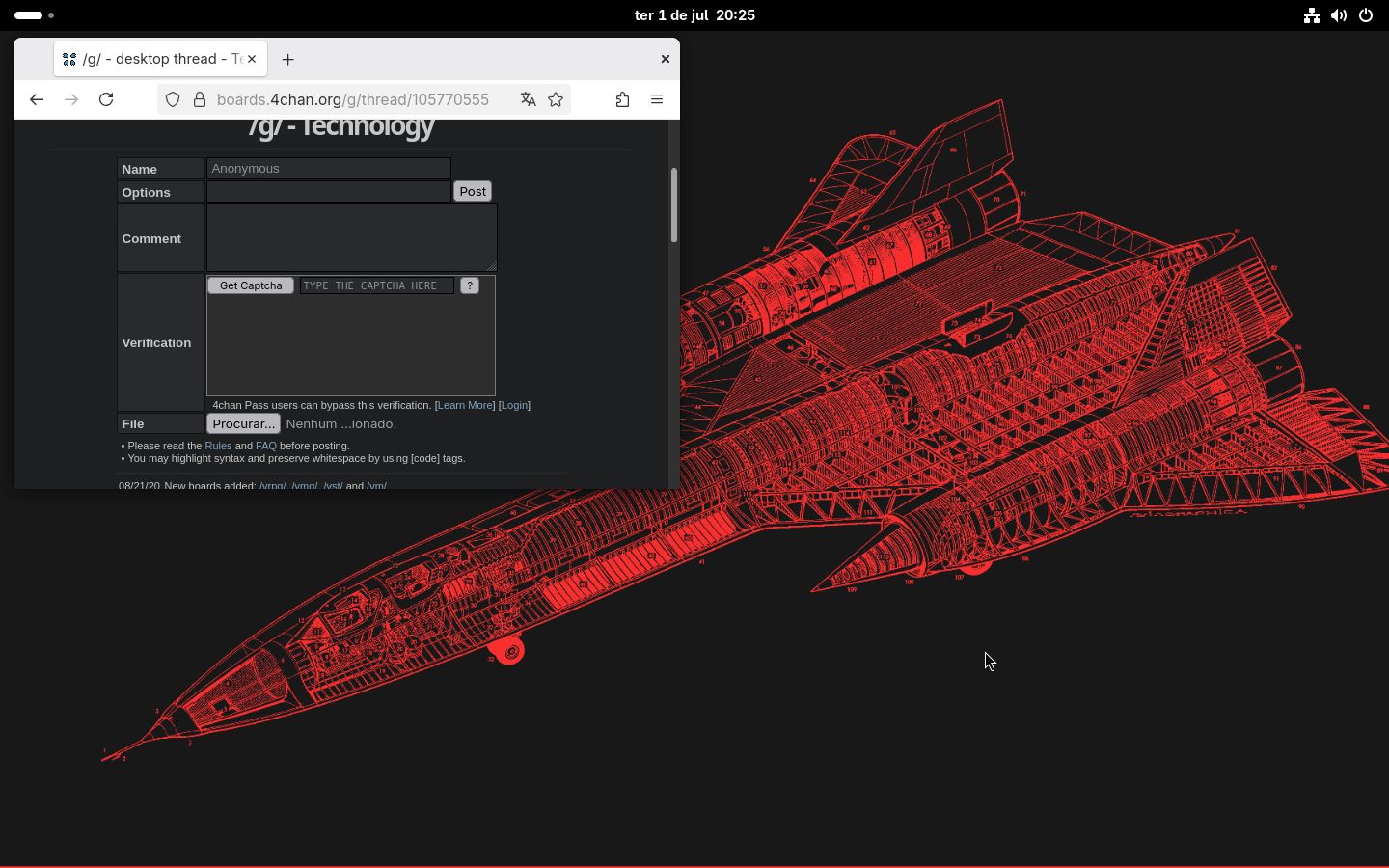Viewport: 1389px width, 868px height.
Task: Translate this page via address bar icon
Action: tap(528, 99)
